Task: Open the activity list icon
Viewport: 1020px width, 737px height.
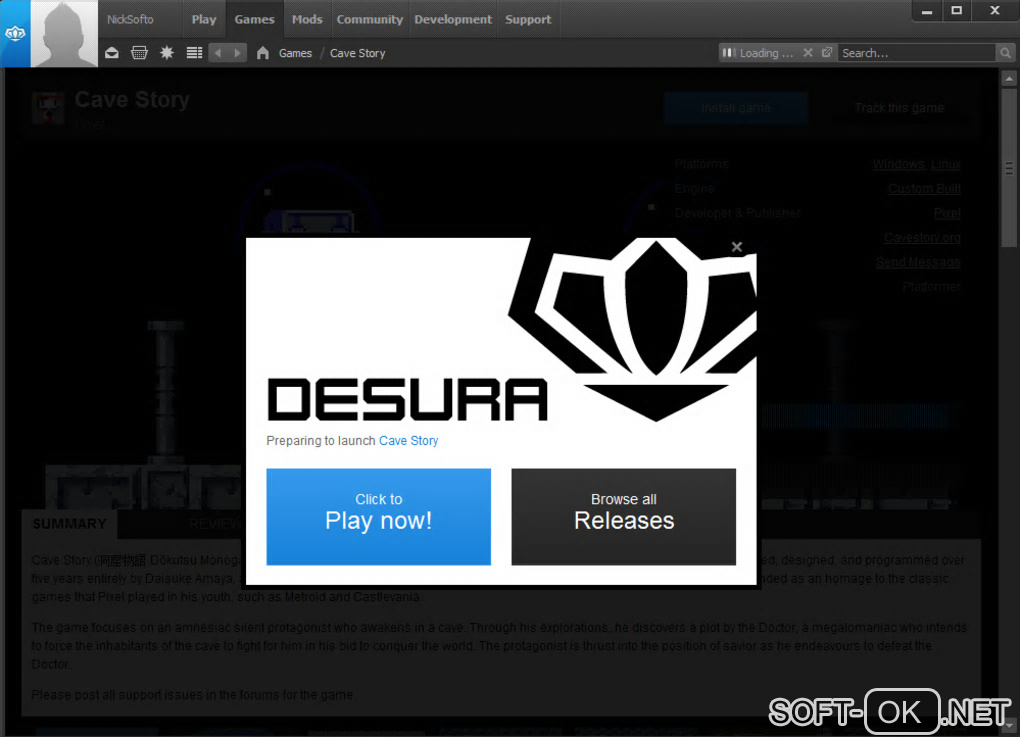Action: click(x=194, y=53)
